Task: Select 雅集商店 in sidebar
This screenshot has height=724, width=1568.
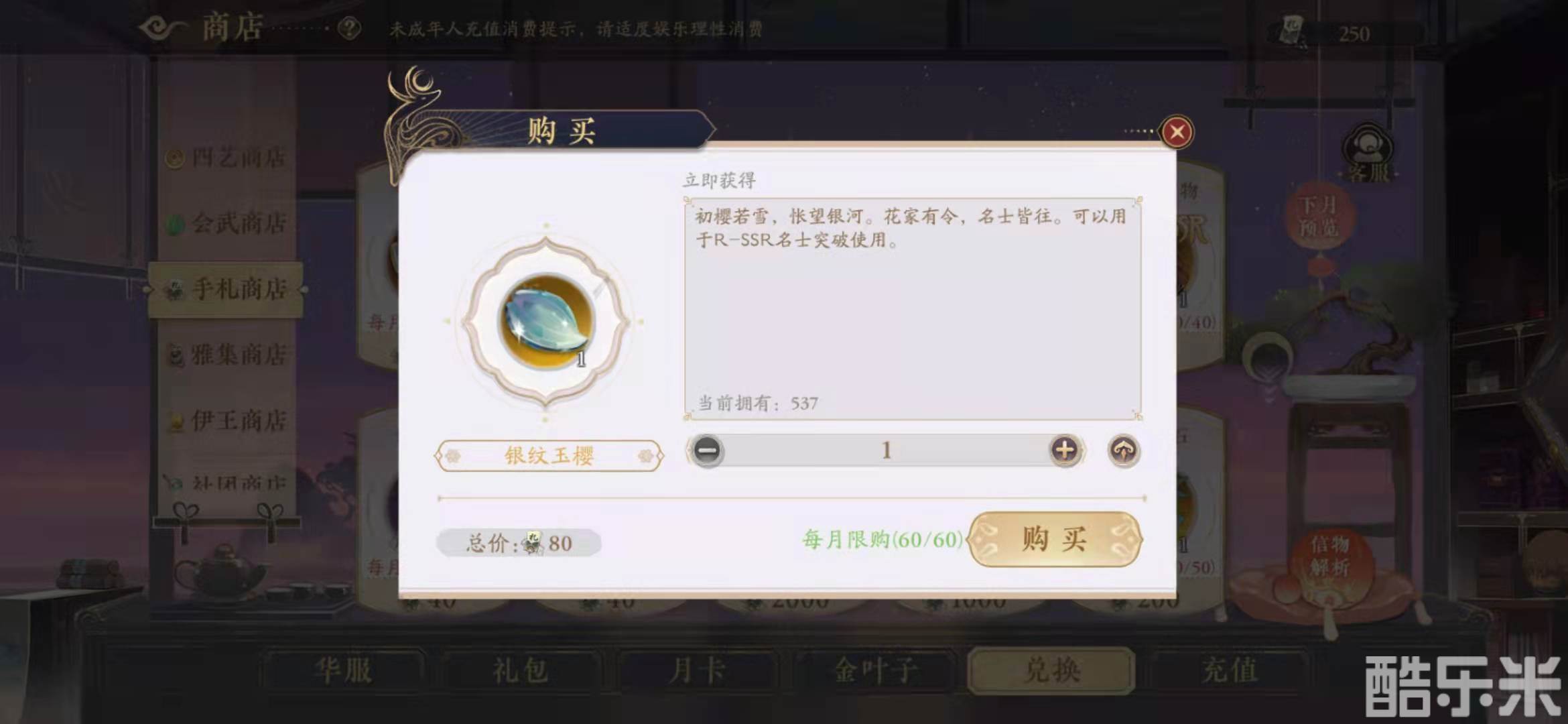Action: pos(226,355)
